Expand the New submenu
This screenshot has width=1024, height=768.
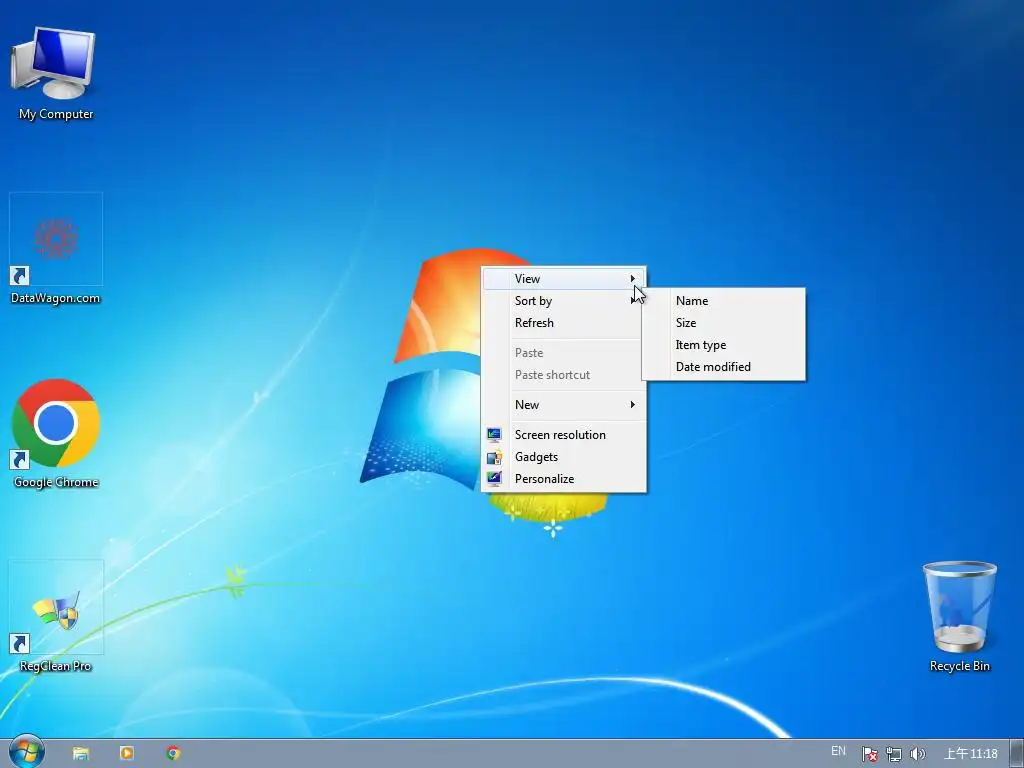[564, 405]
